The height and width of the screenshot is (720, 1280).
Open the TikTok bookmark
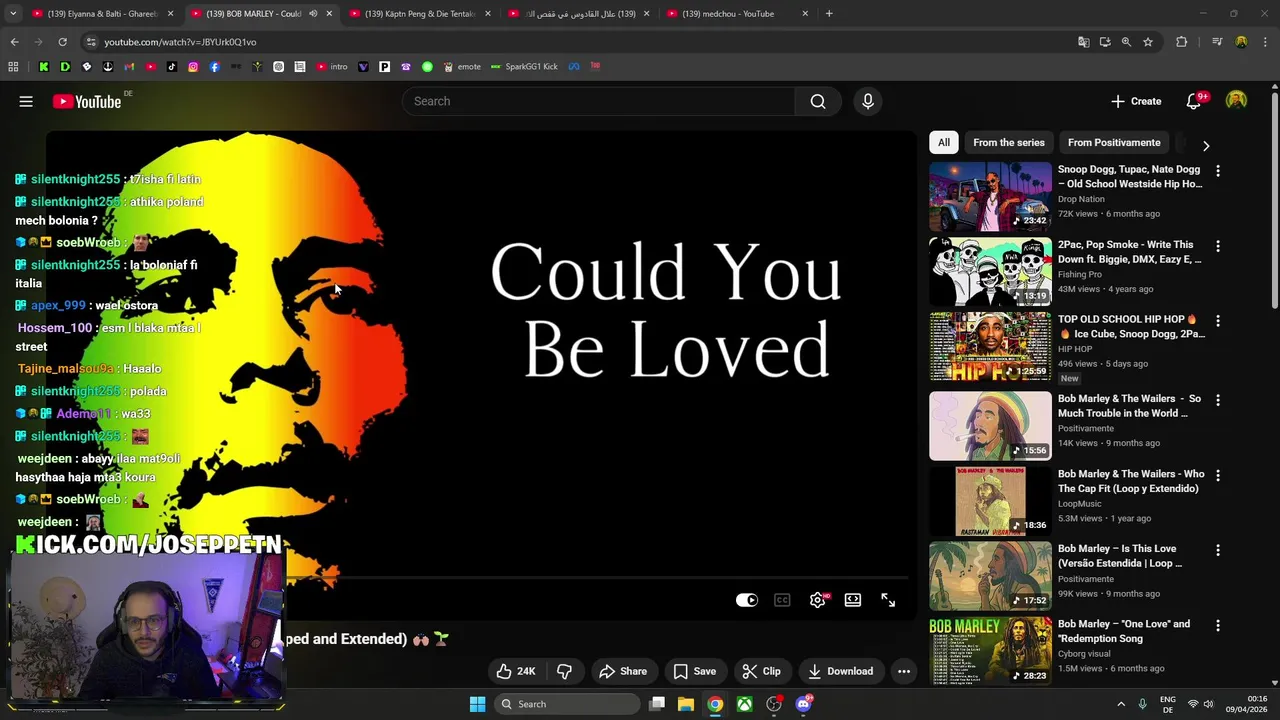tap(172, 67)
